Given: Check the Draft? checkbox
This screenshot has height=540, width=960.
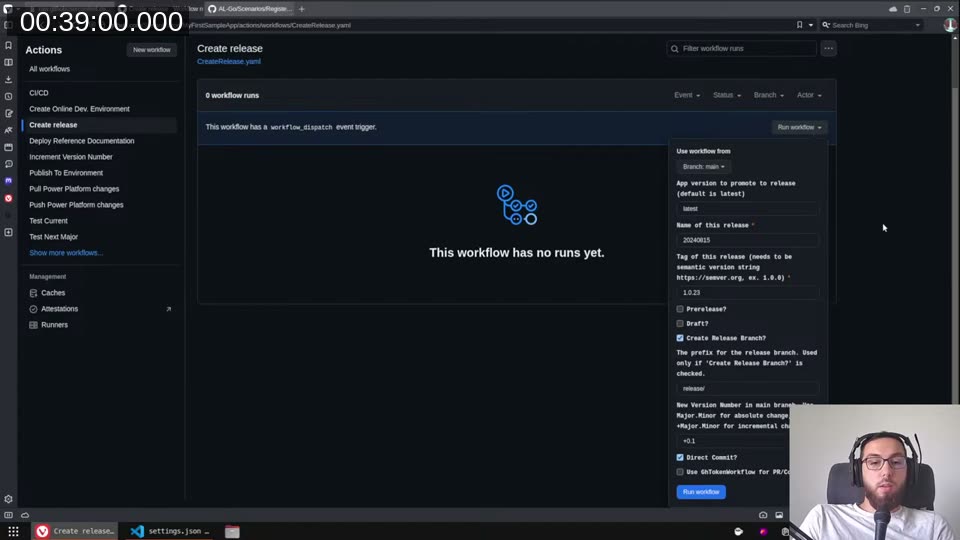Looking at the screenshot, I should 680,323.
